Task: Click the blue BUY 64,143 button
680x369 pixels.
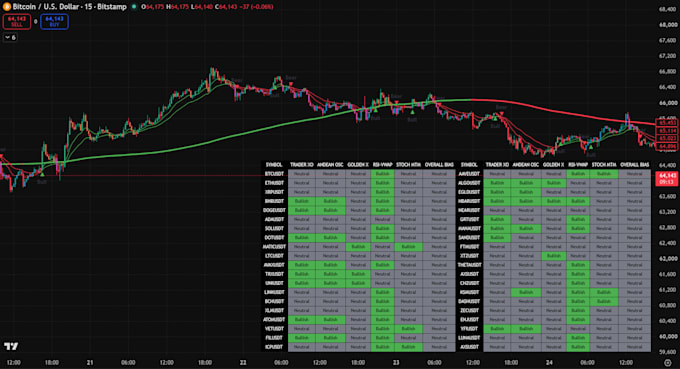Action: [x=54, y=22]
